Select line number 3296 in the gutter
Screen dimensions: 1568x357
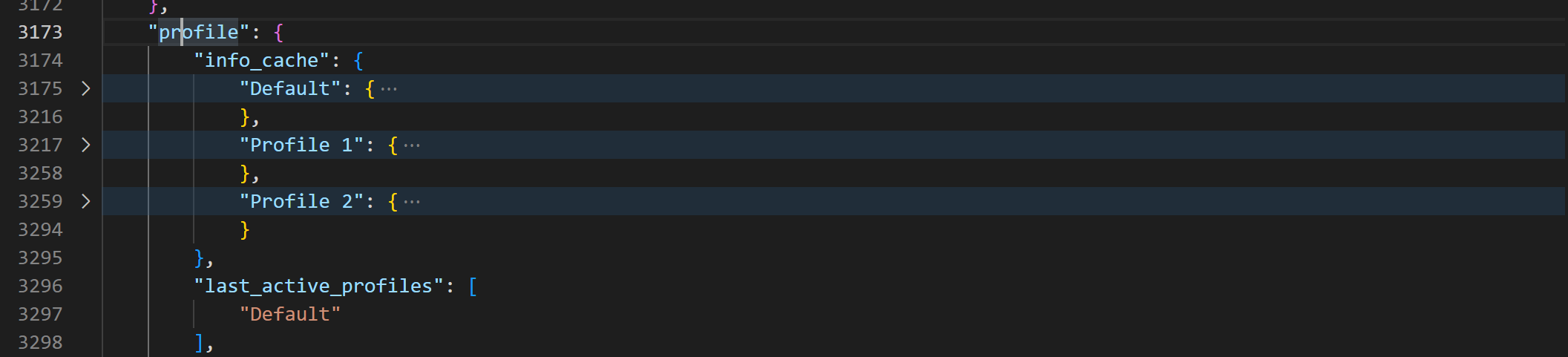tap(40, 286)
